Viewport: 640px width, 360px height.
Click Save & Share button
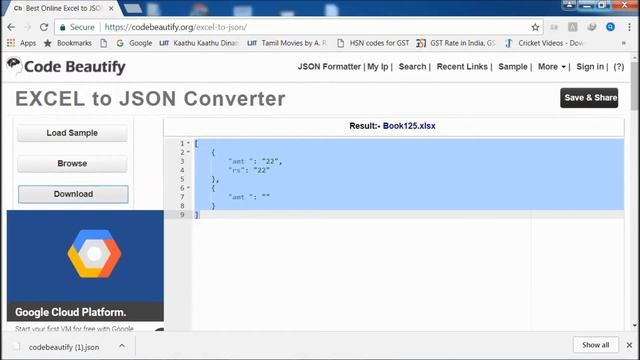[589, 98]
